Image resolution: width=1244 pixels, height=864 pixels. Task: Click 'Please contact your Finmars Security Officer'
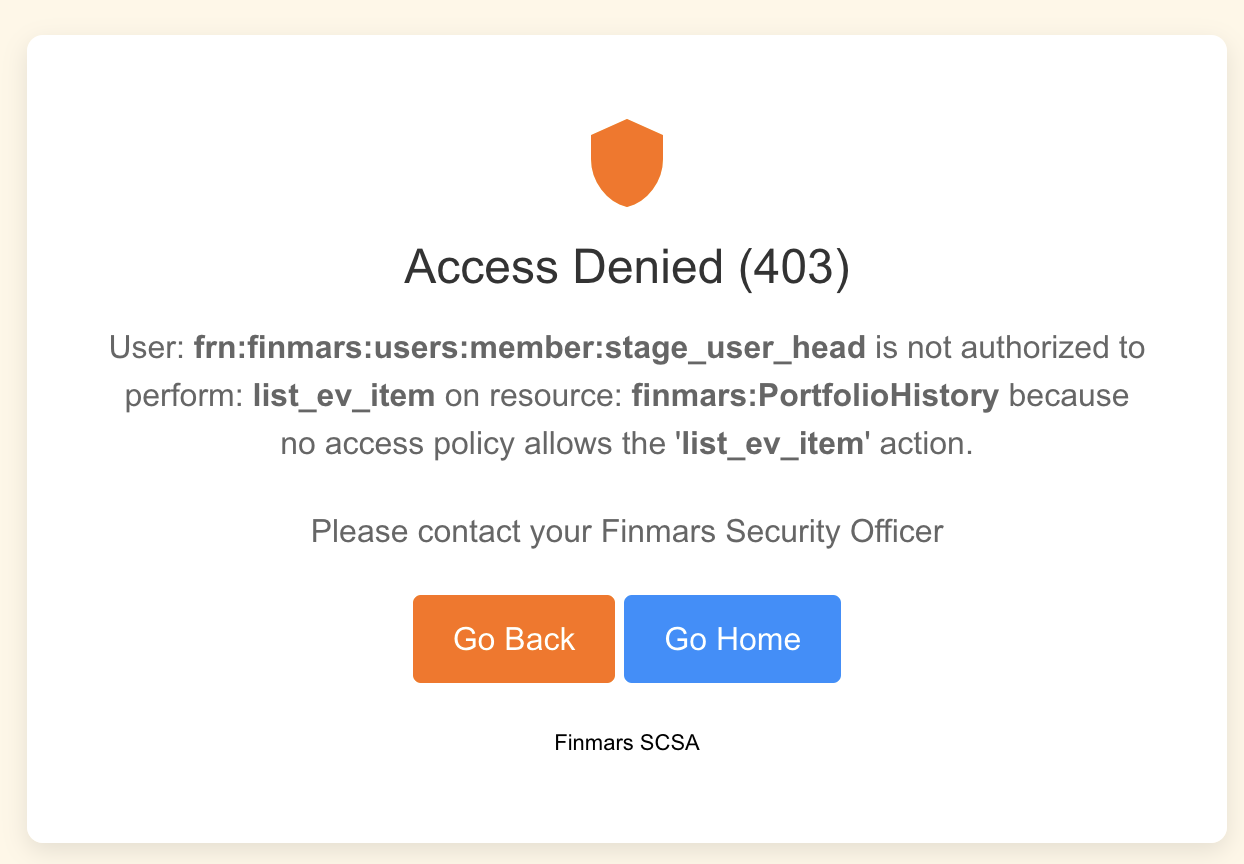[x=627, y=531]
